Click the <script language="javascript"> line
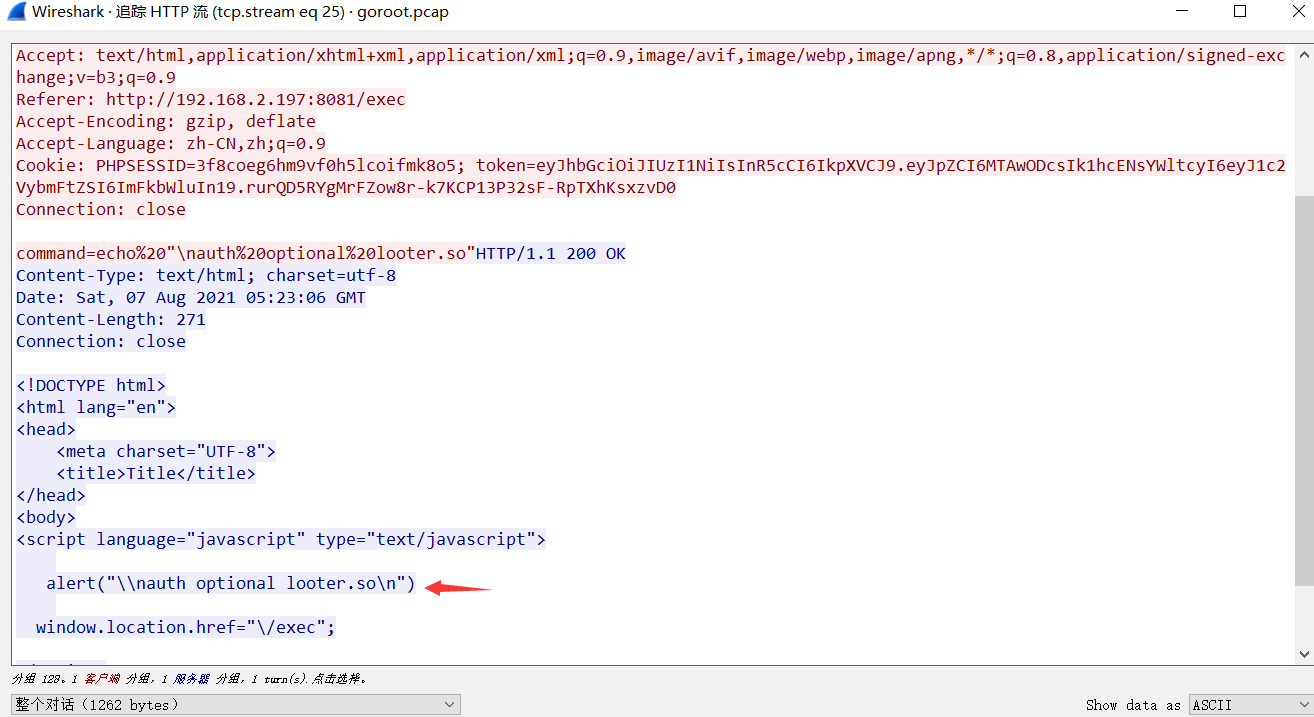This screenshot has height=717, width=1314. (x=281, y=539)
